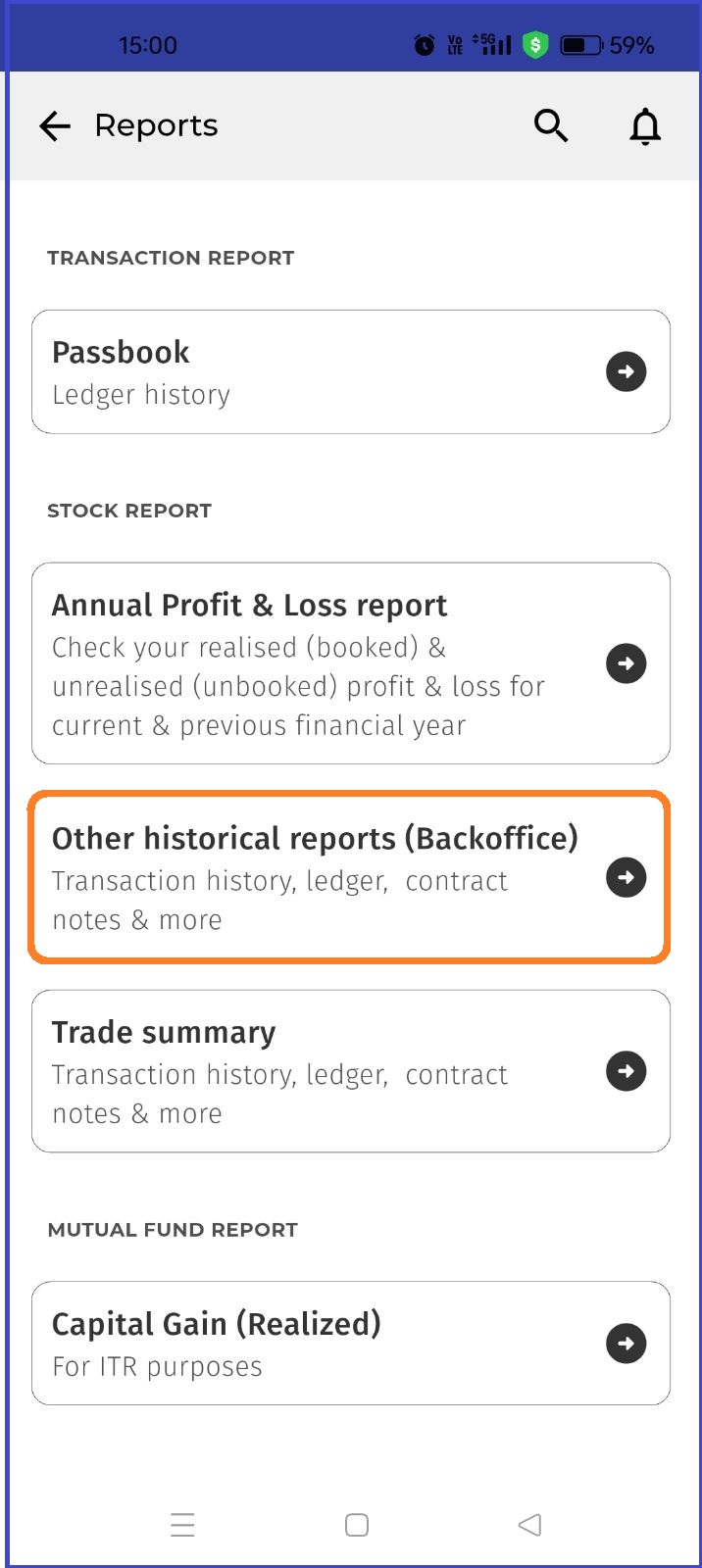702x1568 pixels.
Task: Open the search magnifier icon
Action: click(x=551, y=125)
